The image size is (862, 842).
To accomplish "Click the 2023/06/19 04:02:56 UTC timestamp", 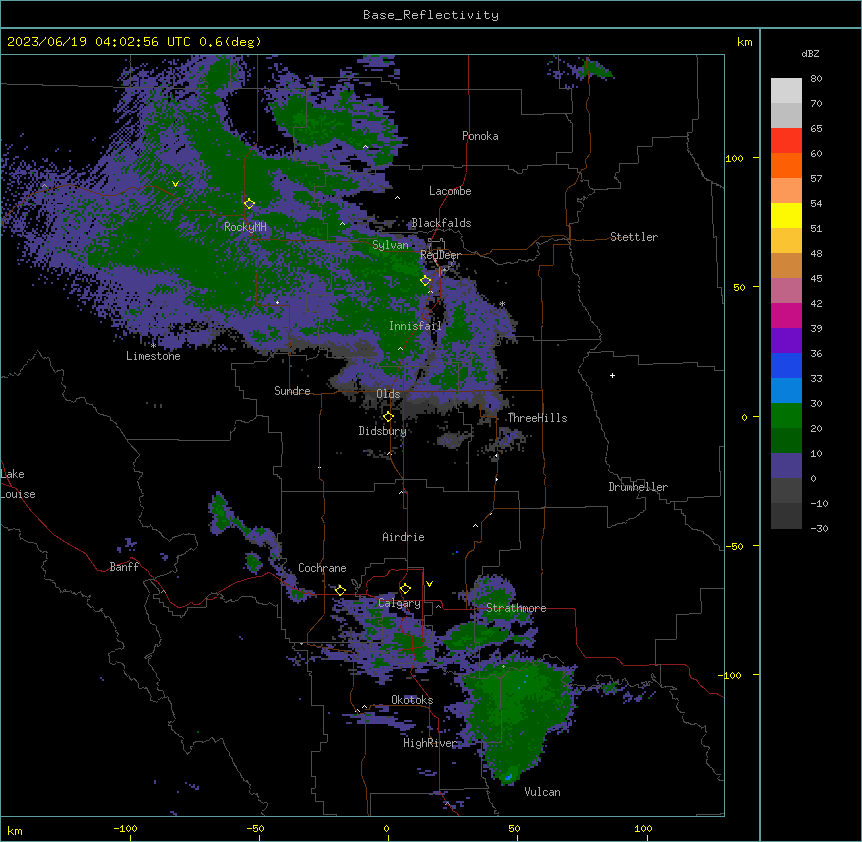I will click(x=99, y=42).
